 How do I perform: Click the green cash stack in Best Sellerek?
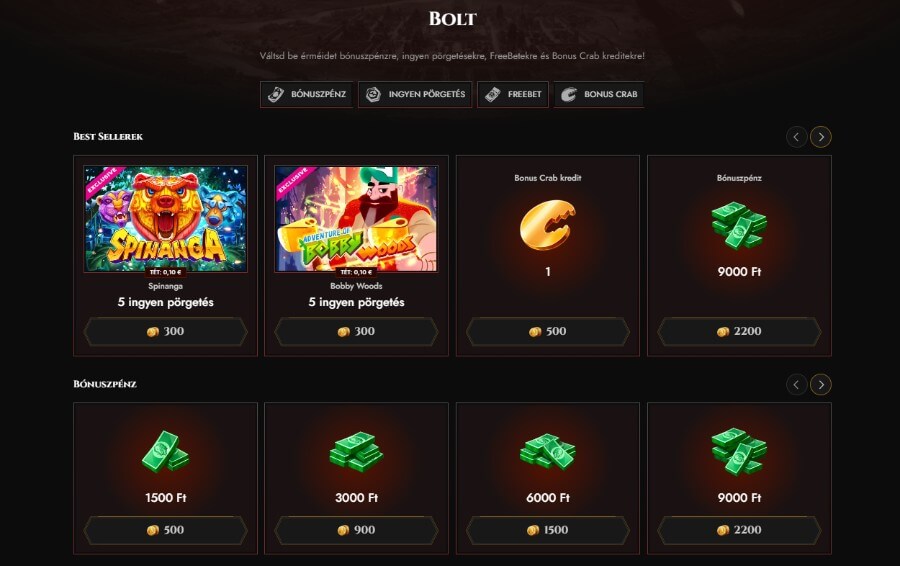click(x=739, y=225)
